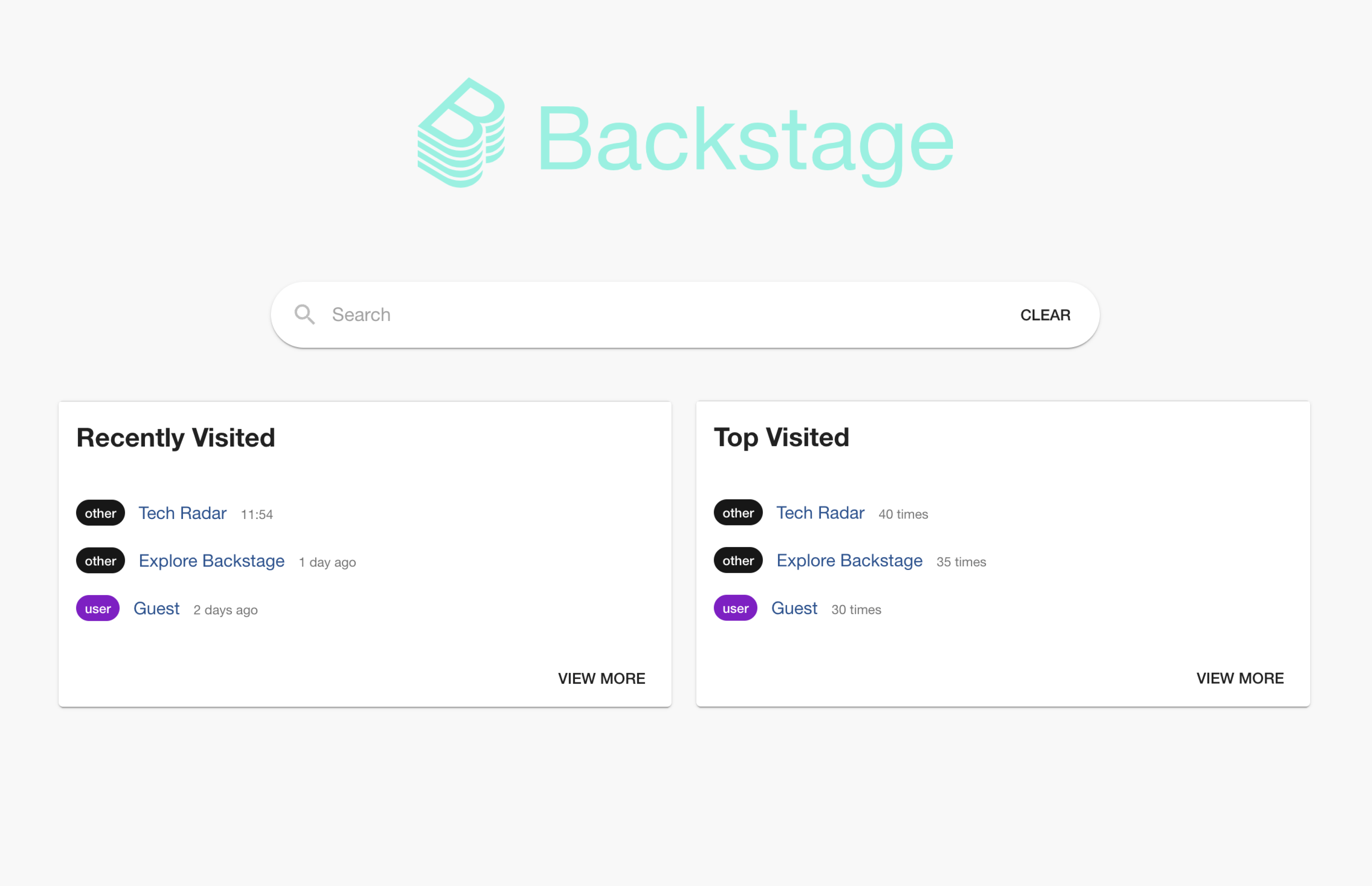Screen dimensions: 1372x886
Task: Open Guest in Recently Visited
Action: point(156,608)
